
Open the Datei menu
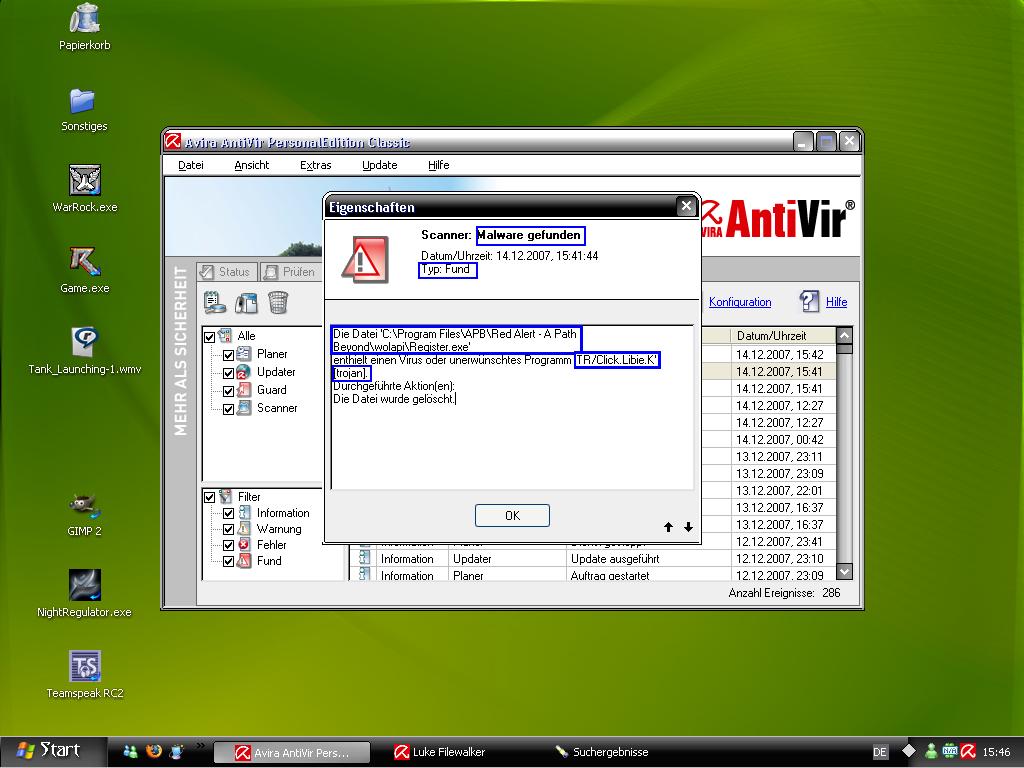click(191, 165)
